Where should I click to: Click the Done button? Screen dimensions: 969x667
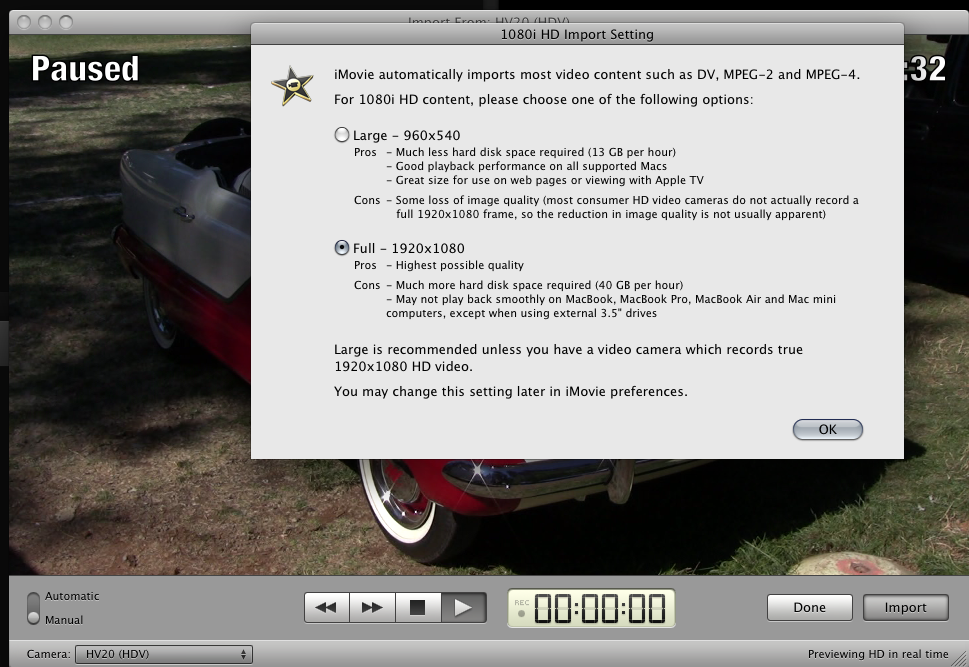coord(810,608)
